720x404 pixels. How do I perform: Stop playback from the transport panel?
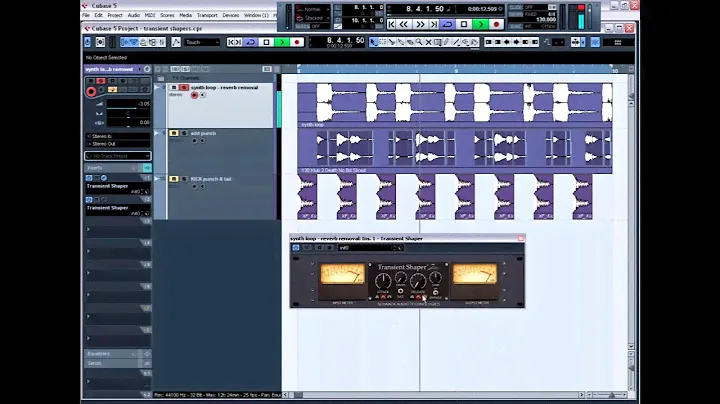465,24
